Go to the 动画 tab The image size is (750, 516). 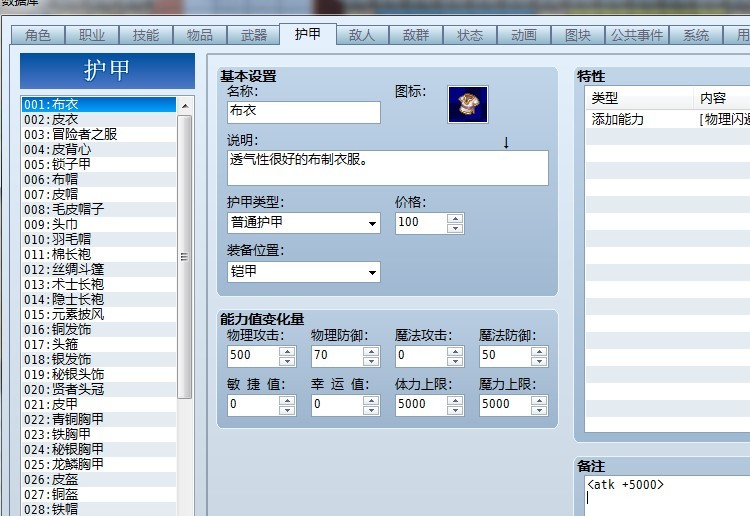pos(524,35)
